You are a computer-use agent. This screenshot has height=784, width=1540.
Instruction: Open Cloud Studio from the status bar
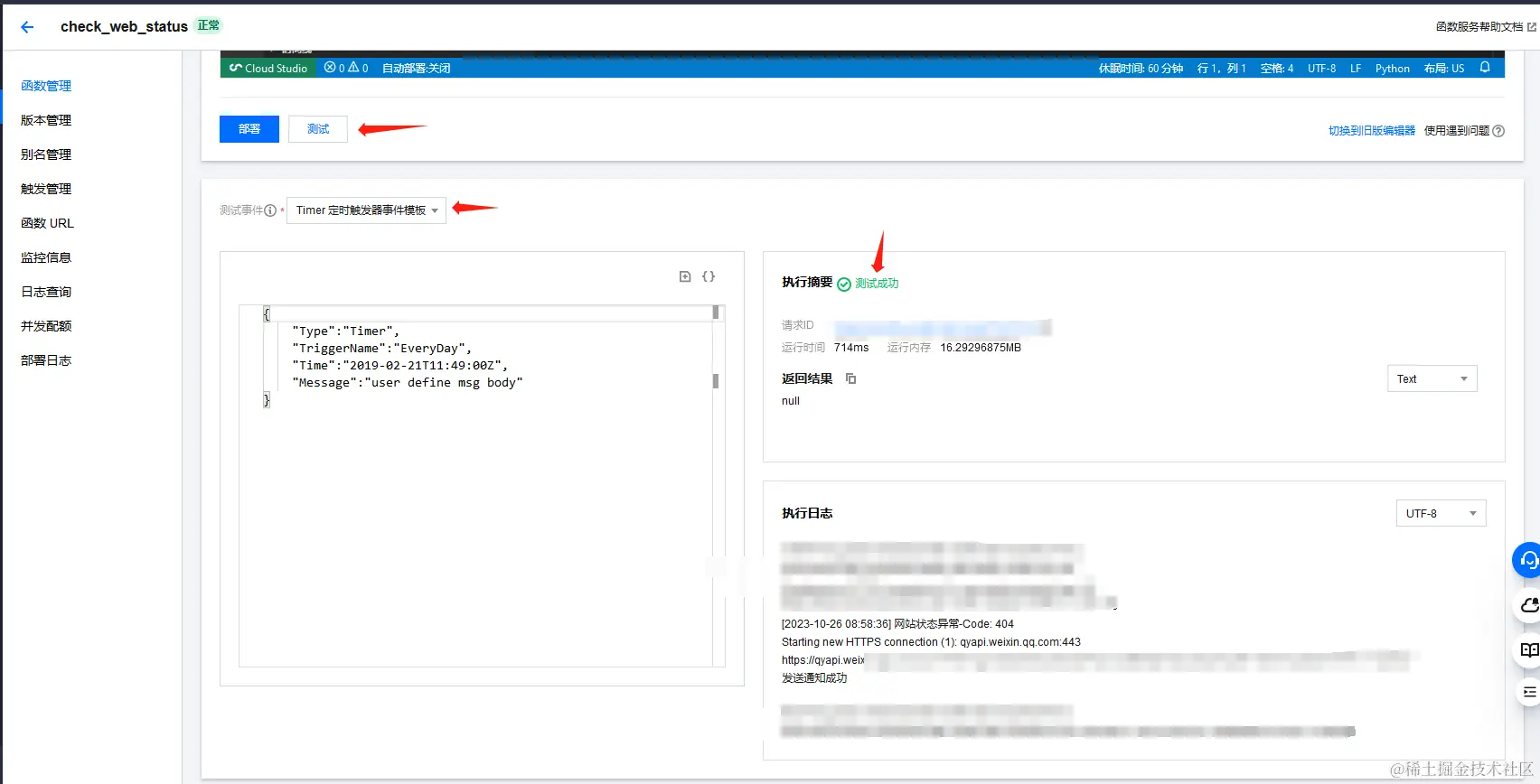point(268,68)
